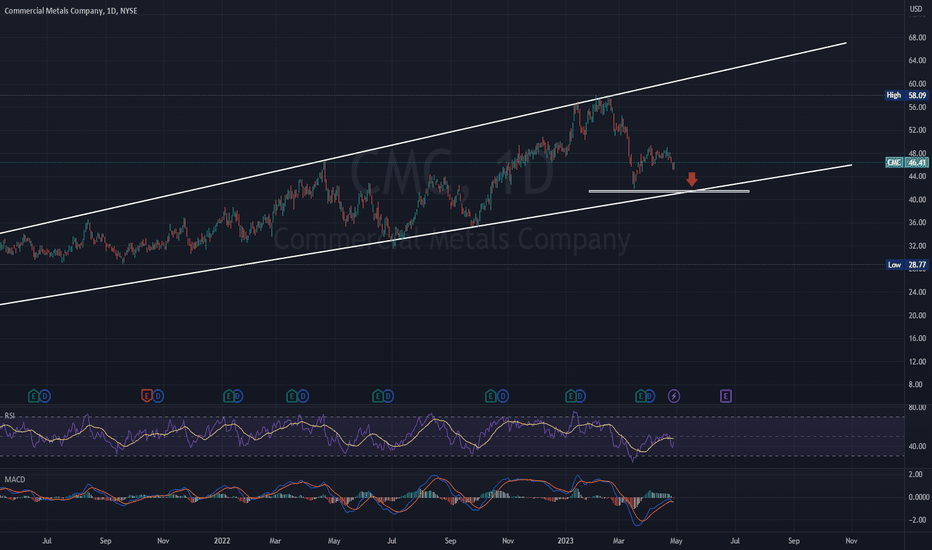The image size is (932, 550).
Task: Click the blue dividend D marker before Jul 2021
Action: pyautogui.click(x=45, y=396)
